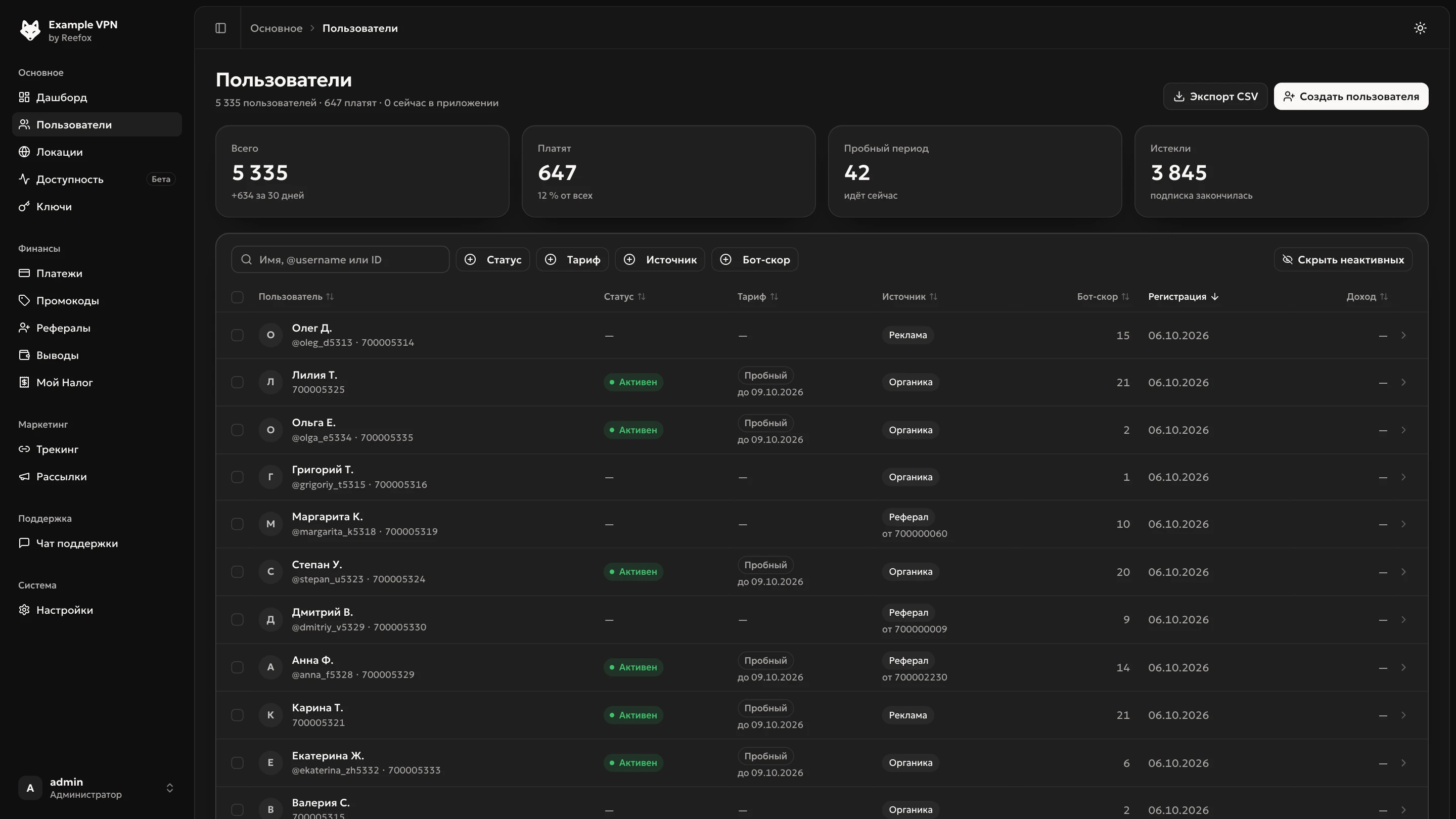Focus the Имя, @username или ID search field
The image size is (1456, 819).
tap(340, 259)
